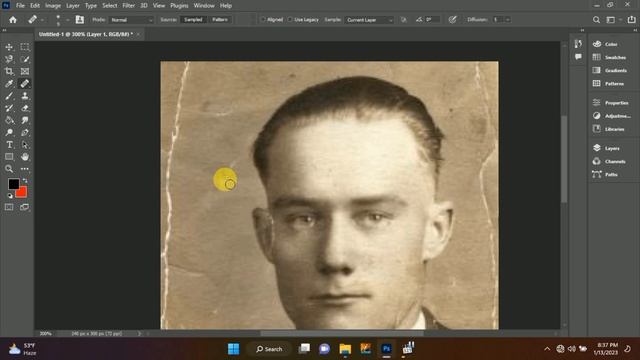Select the Smudge tool
The height and width of the screenshot is (360, 640).
(x=25, y=120)
